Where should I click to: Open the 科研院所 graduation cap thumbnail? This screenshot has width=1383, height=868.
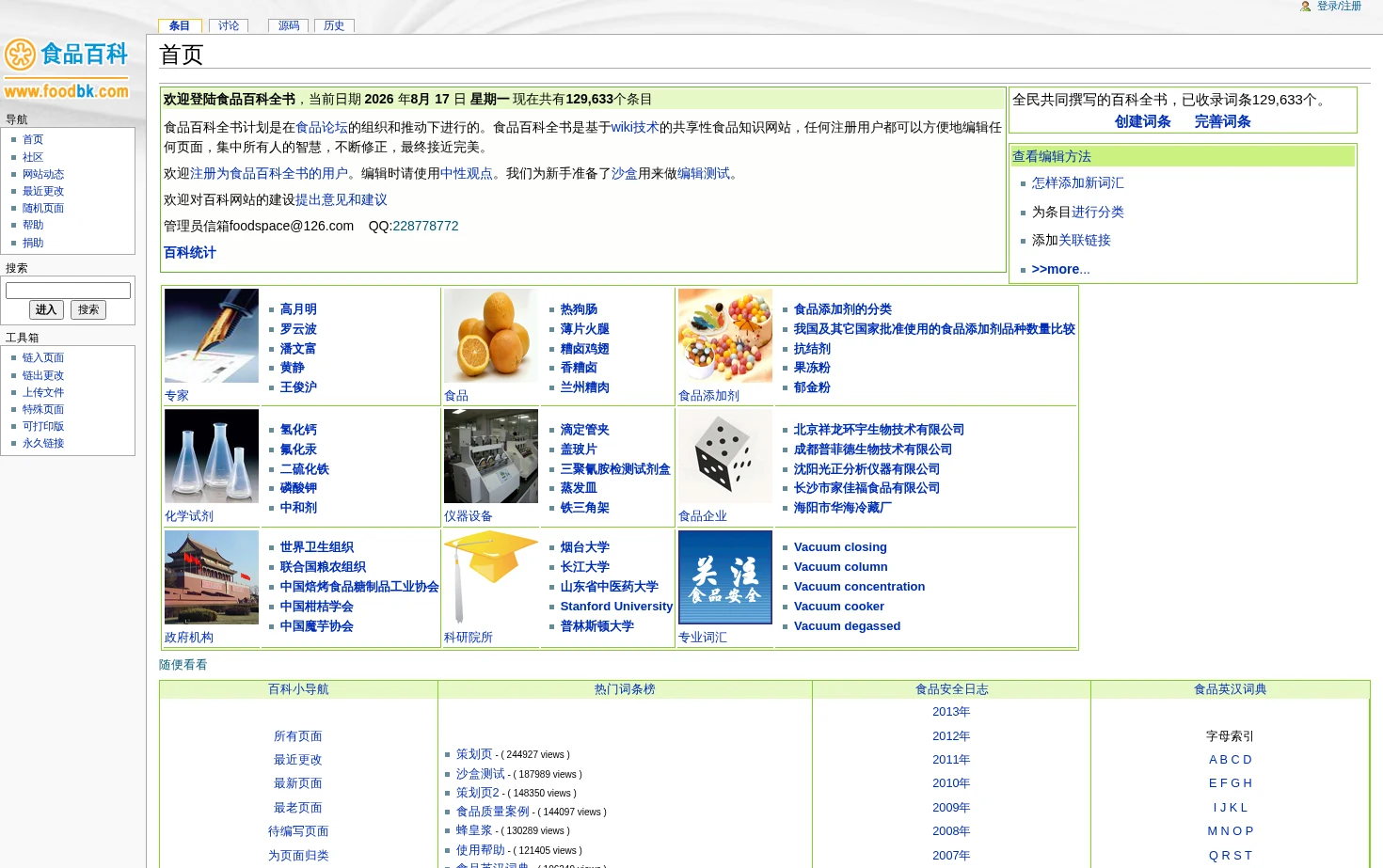click(491, 577)
